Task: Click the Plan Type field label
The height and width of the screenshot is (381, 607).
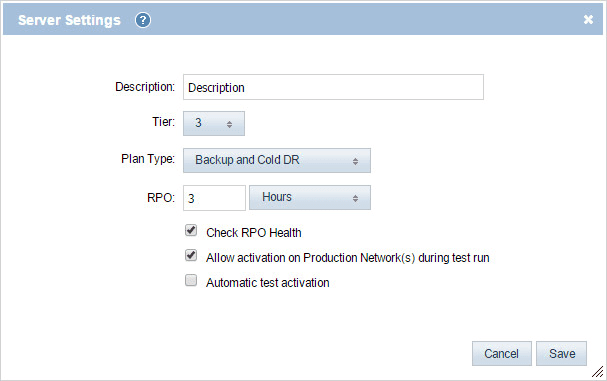Action: [x=148, y=159]
